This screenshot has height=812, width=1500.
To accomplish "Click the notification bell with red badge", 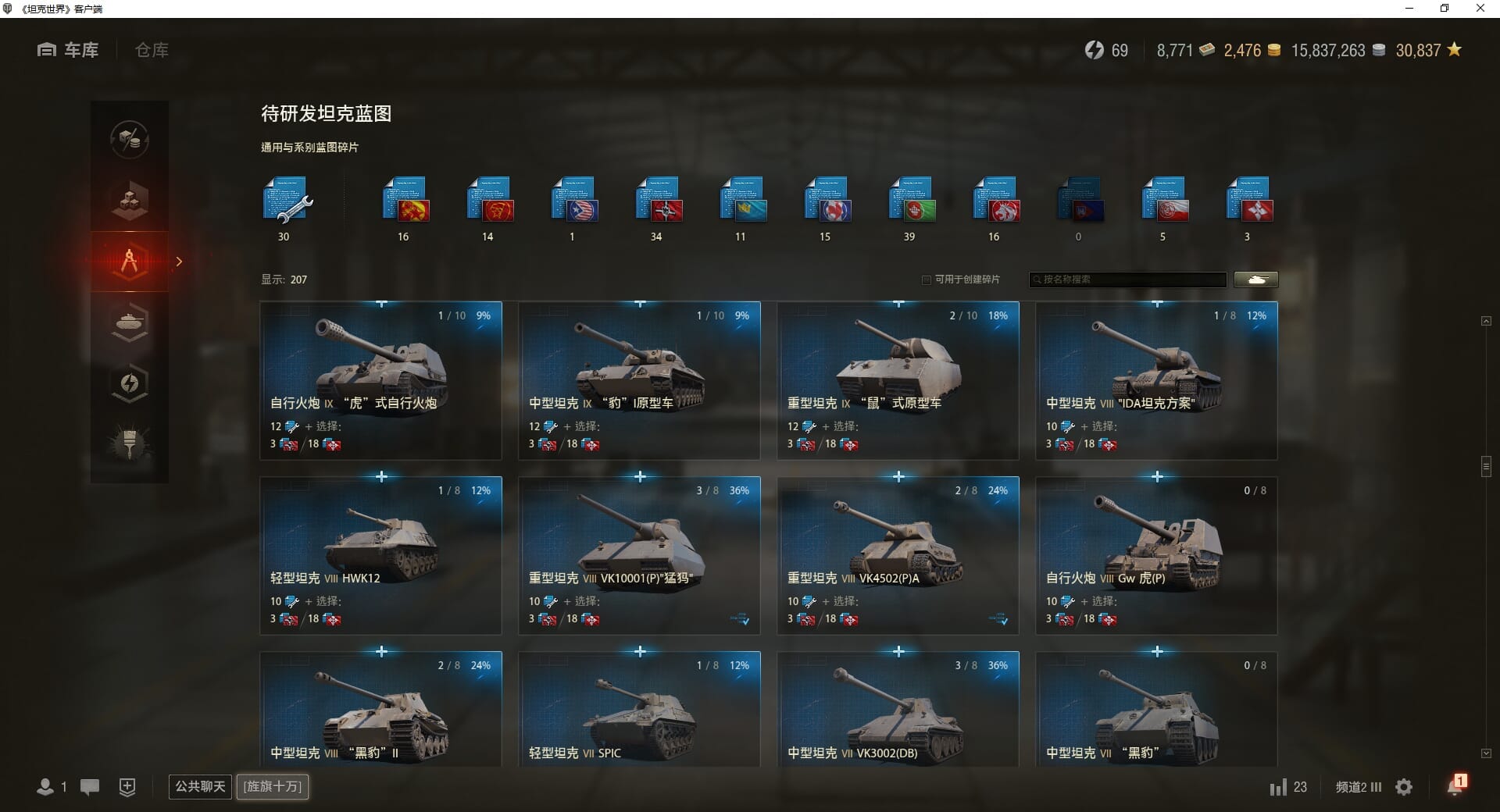I will [1456, 785].
